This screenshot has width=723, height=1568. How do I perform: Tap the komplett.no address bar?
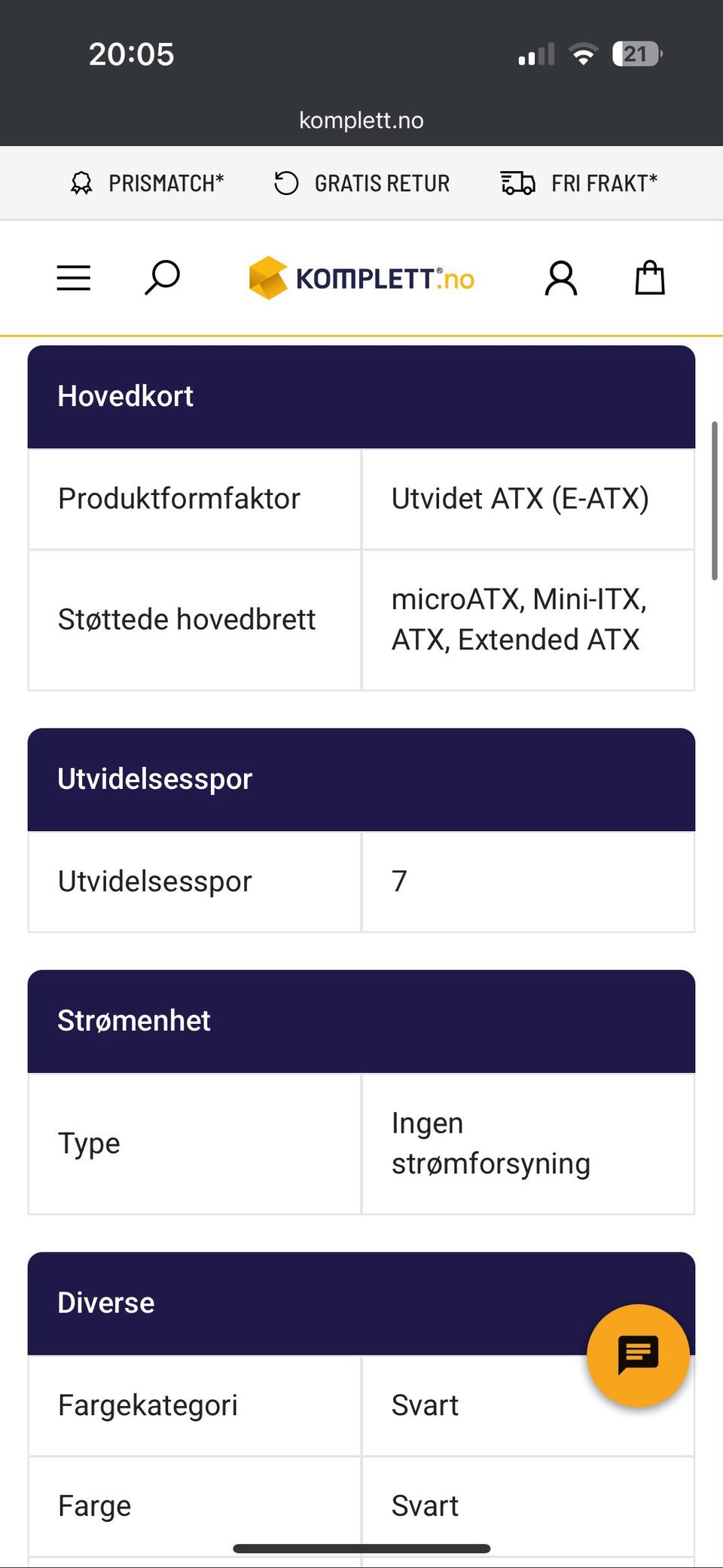(361, 120)
